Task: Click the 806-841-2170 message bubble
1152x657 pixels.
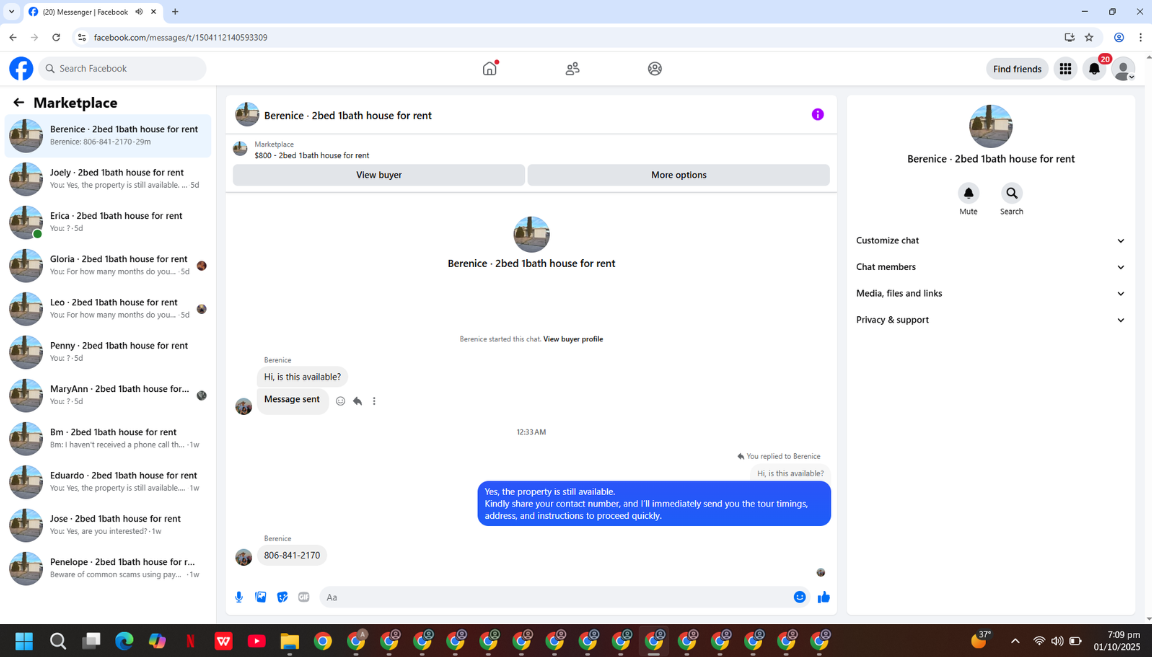Action: click(x=292, y=556)
